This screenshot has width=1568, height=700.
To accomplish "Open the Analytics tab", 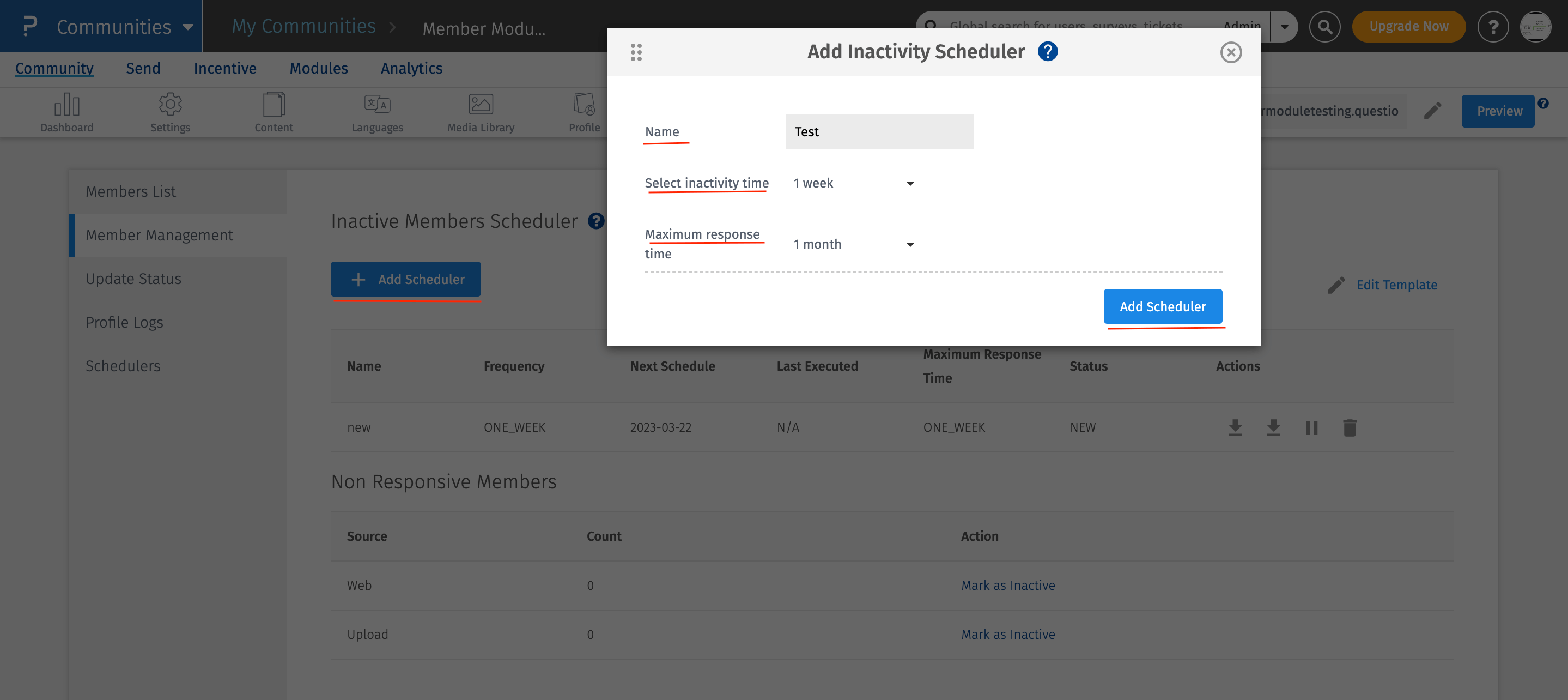I will 411,68.
